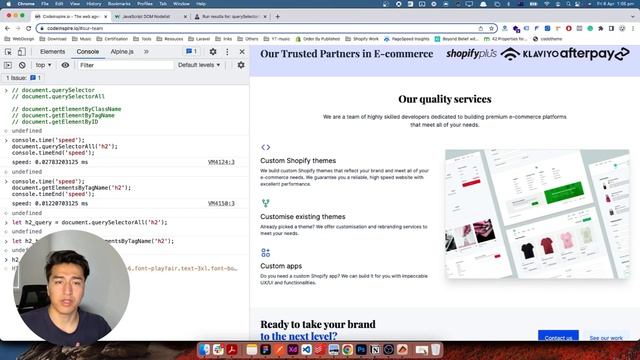The width and height of the screenshot is (640, 360).
Task: Open Photoshop from the Dock
Action: [x=361, y=349]
